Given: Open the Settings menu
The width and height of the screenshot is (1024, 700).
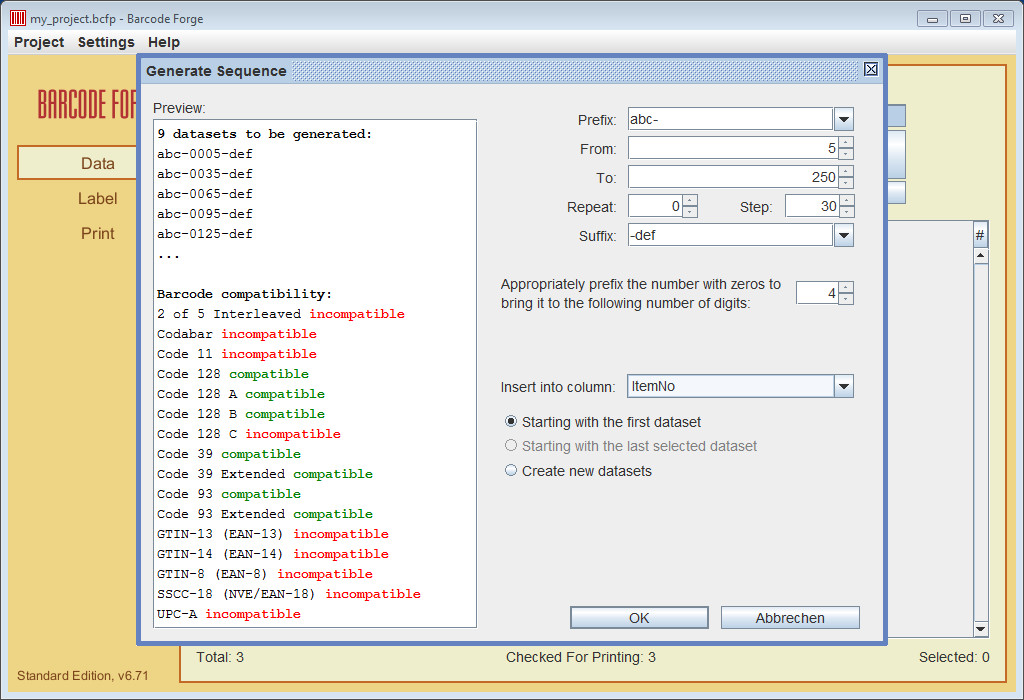Looking at the screenshot, I should pyautogui.click(x=106, y=42).
